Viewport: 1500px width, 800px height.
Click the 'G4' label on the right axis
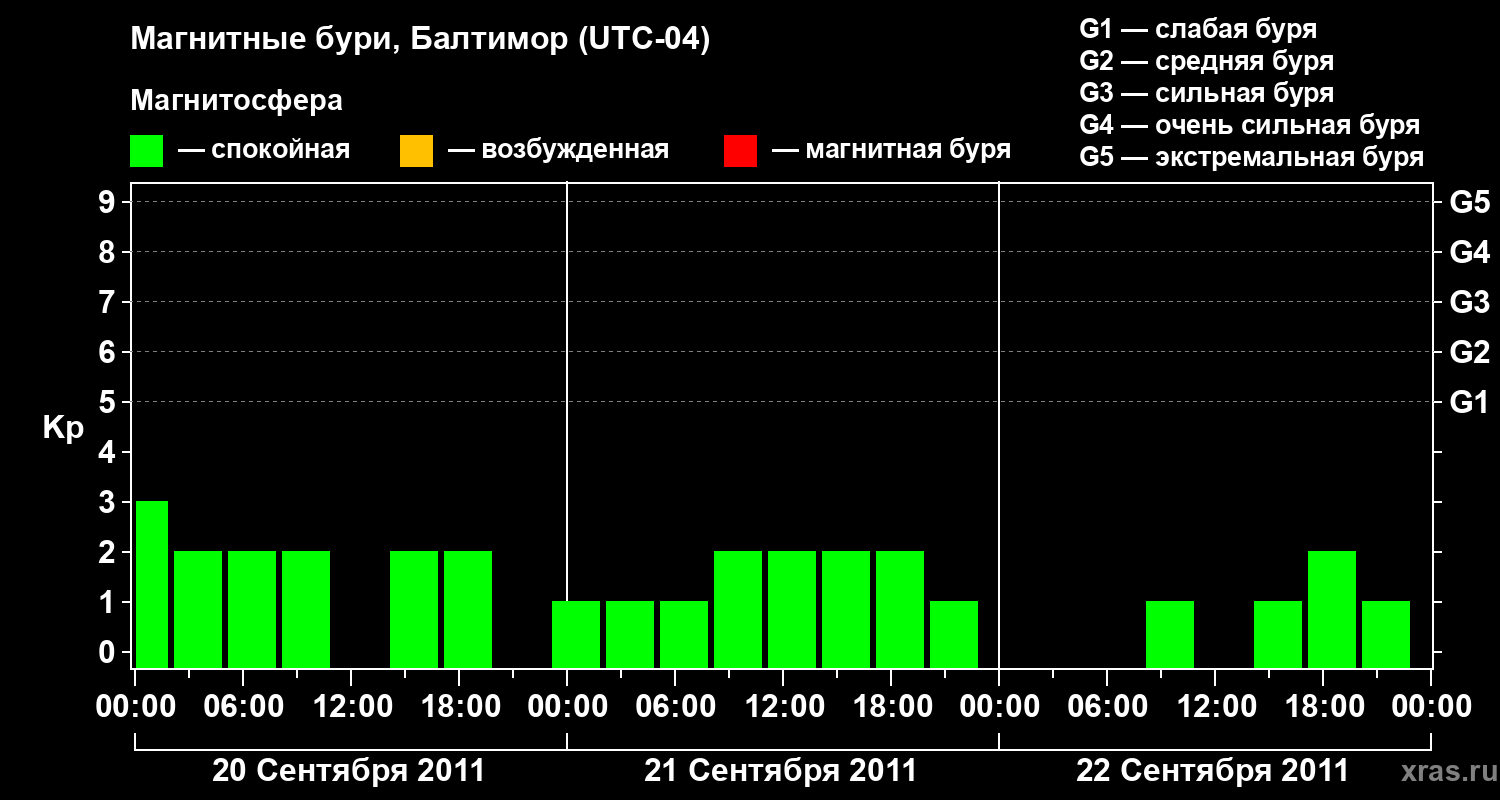(x=1469, y=252)
